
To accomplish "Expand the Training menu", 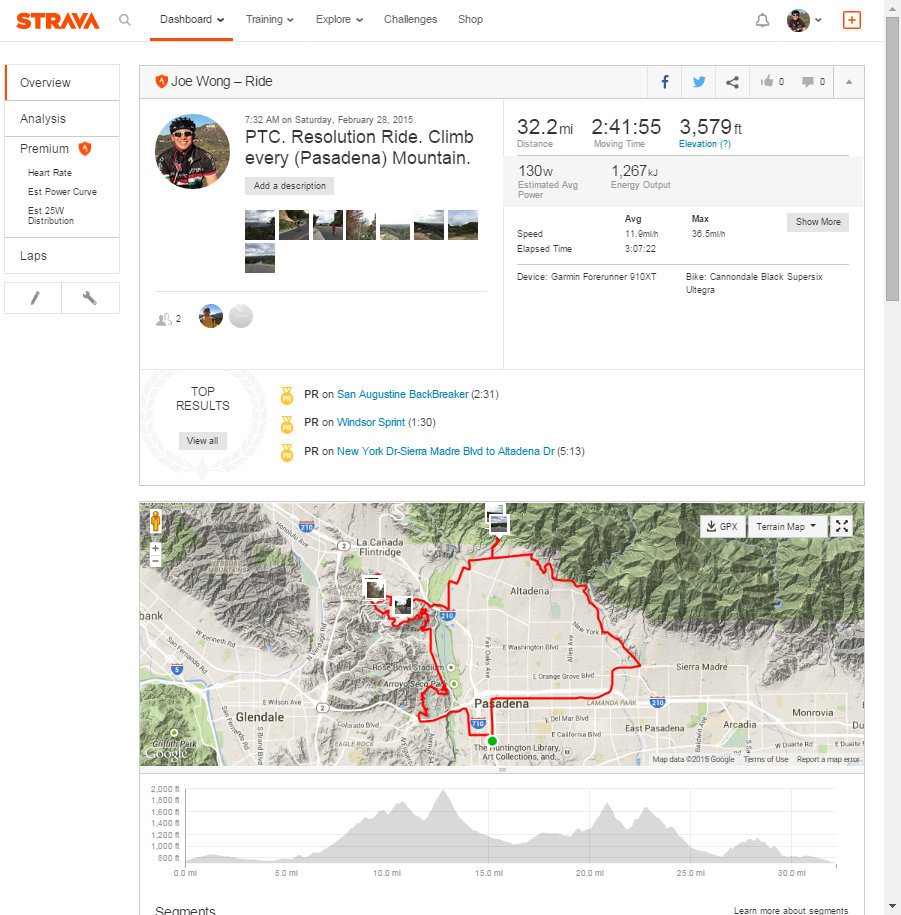I will (269, 19).
